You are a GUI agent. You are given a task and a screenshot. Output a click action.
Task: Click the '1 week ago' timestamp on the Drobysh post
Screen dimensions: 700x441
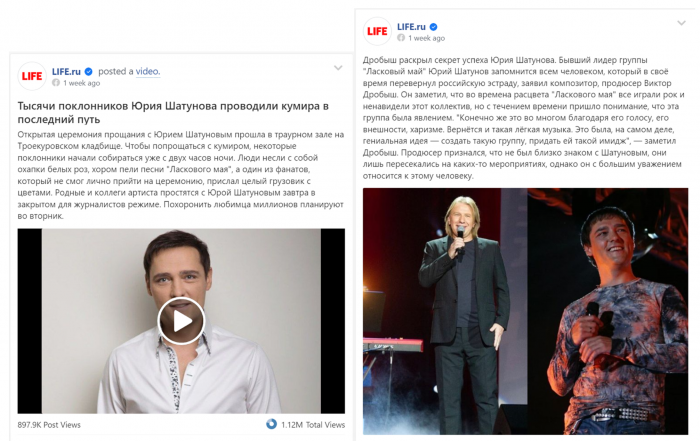tap(426, 38)
